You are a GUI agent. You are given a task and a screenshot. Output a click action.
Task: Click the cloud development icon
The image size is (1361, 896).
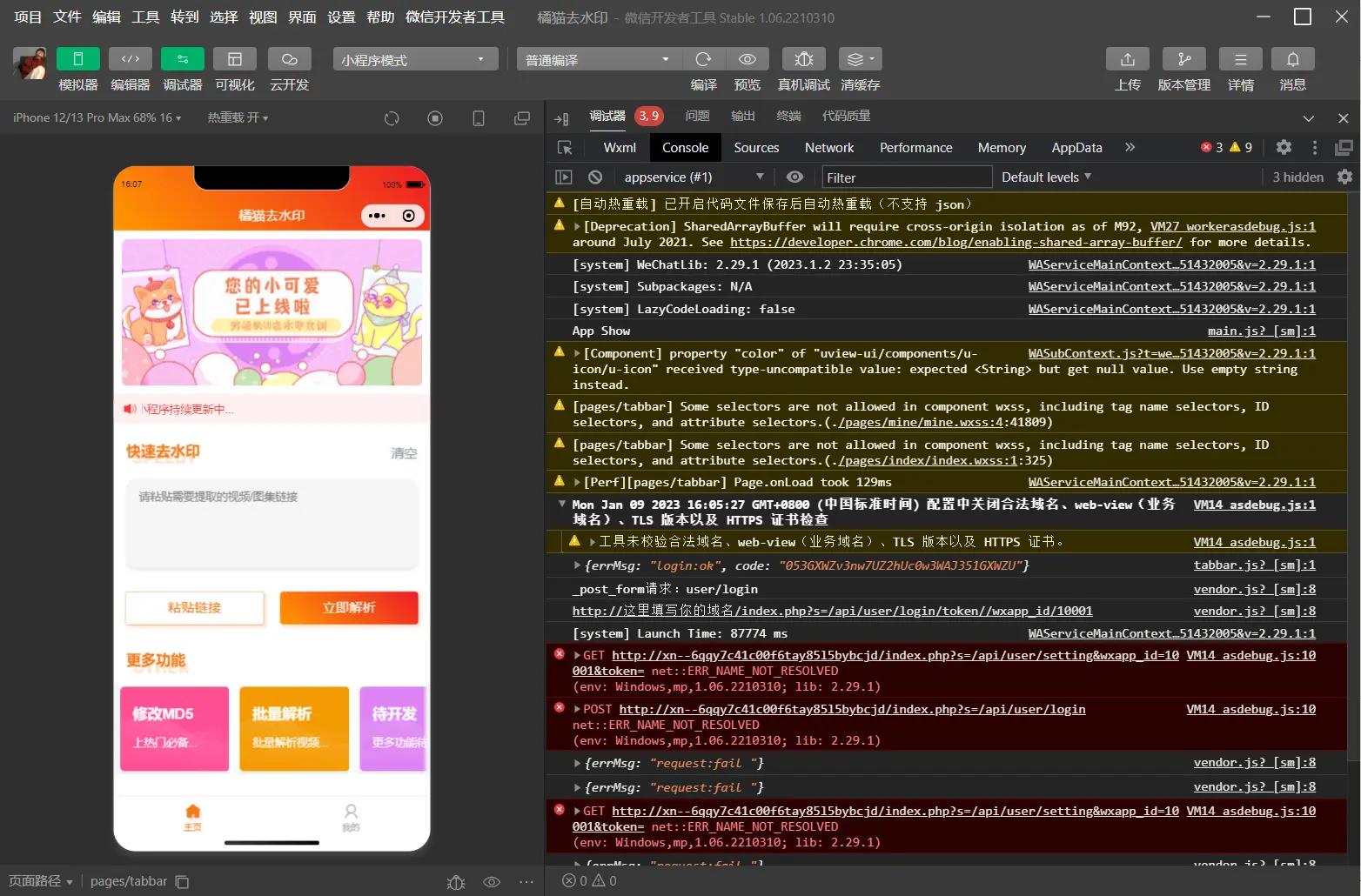[289, 59]
